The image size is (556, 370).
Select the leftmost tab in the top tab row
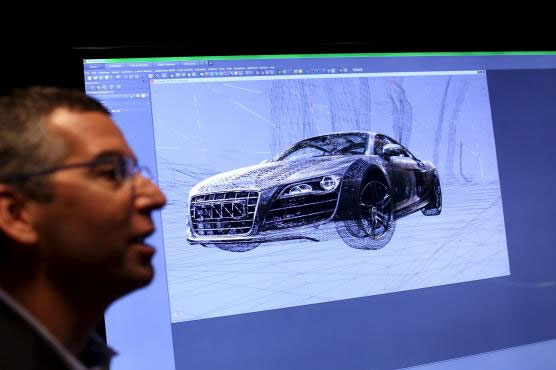(x=94, y=66)
